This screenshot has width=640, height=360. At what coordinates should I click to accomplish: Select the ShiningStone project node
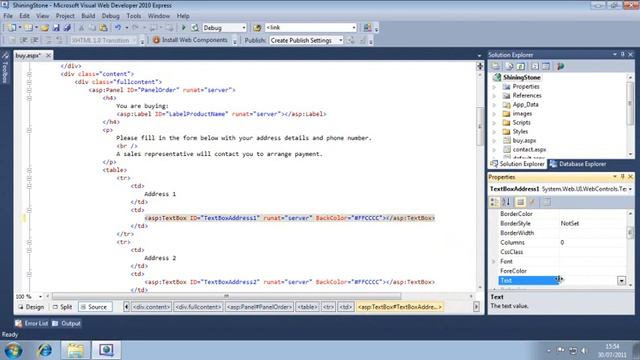521,77
